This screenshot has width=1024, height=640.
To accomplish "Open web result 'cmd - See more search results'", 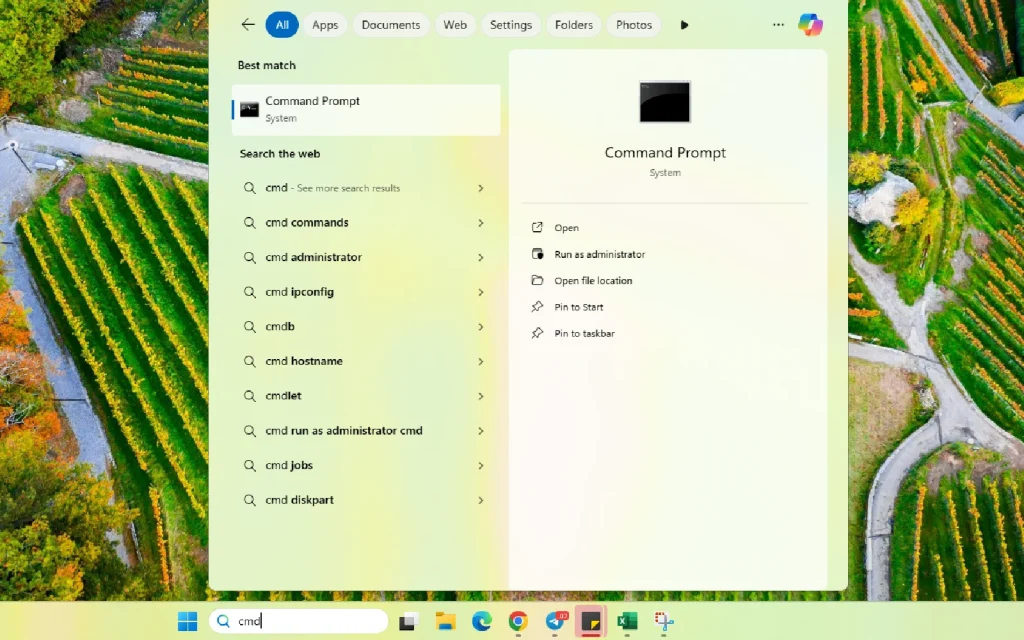I will [x=366, y=188].
